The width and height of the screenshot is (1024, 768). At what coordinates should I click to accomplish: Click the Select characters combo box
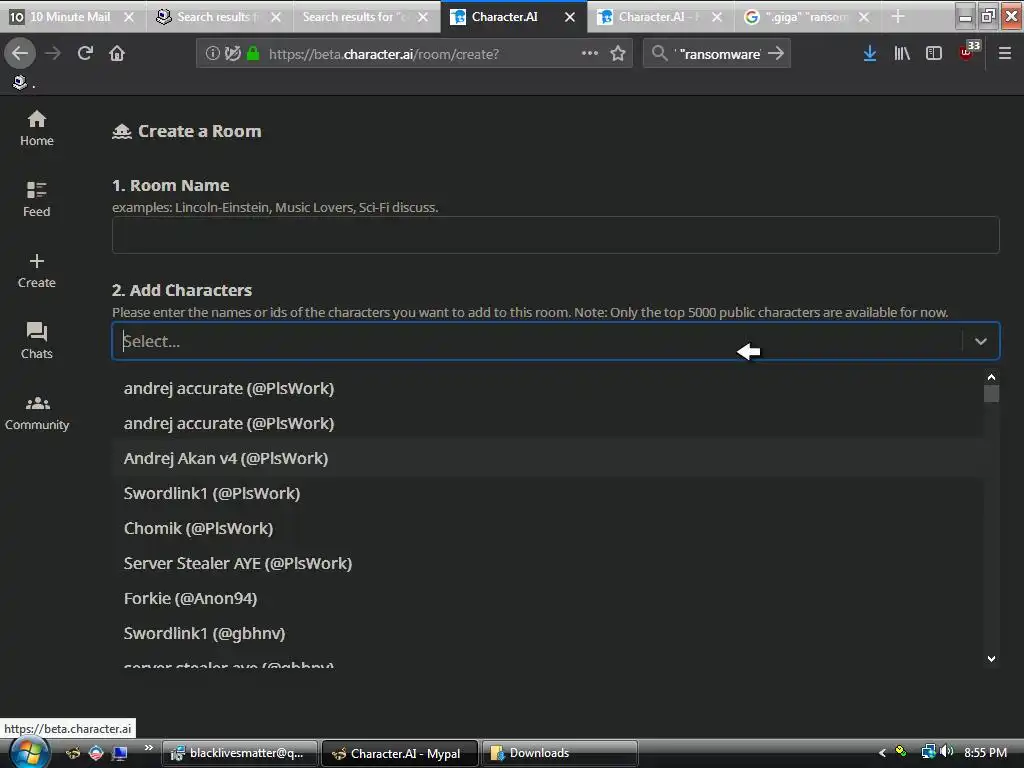point(555,341)
